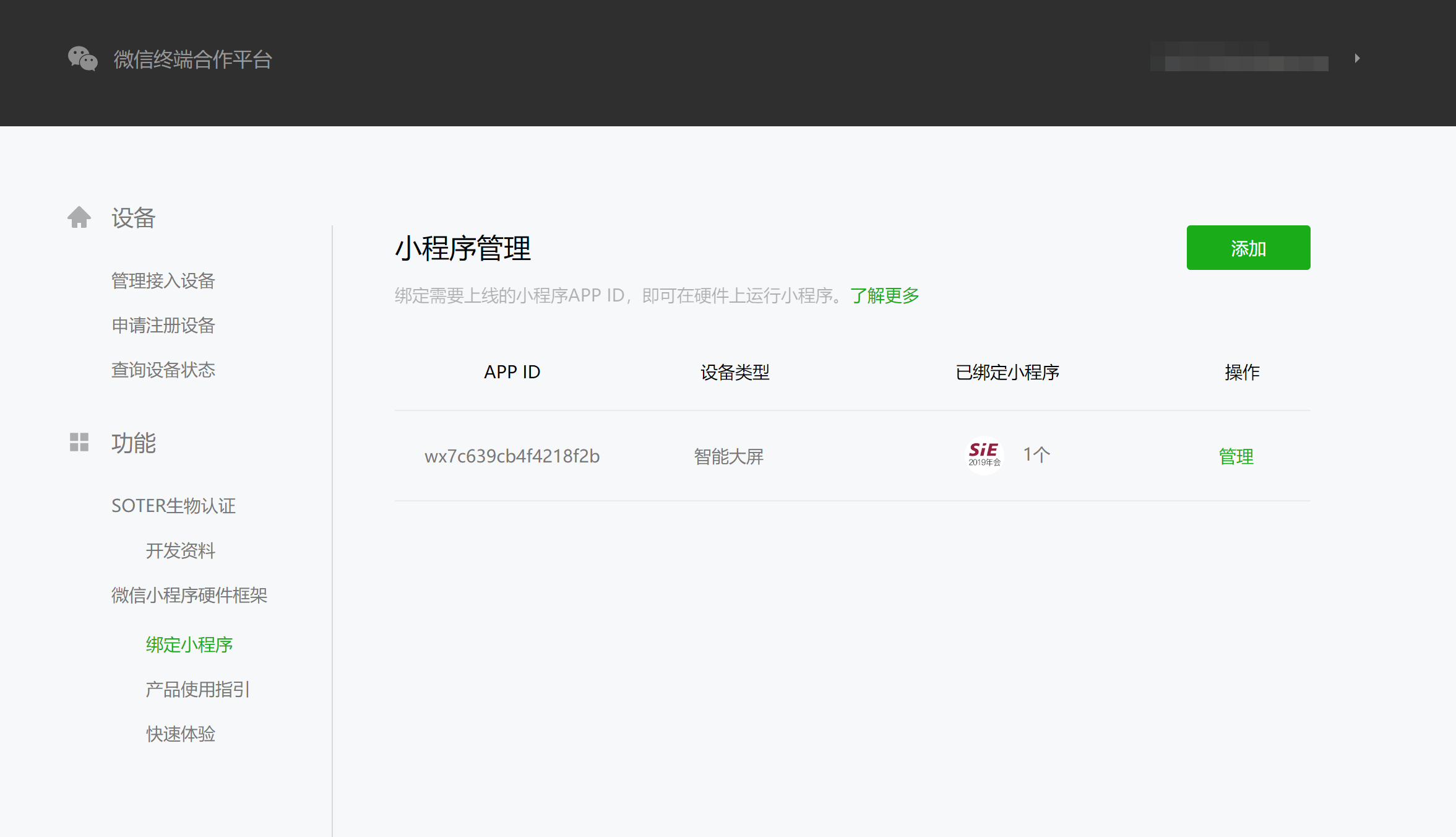
Task: Expand the account dropdown arrow
Action: tap(1357, 58)
